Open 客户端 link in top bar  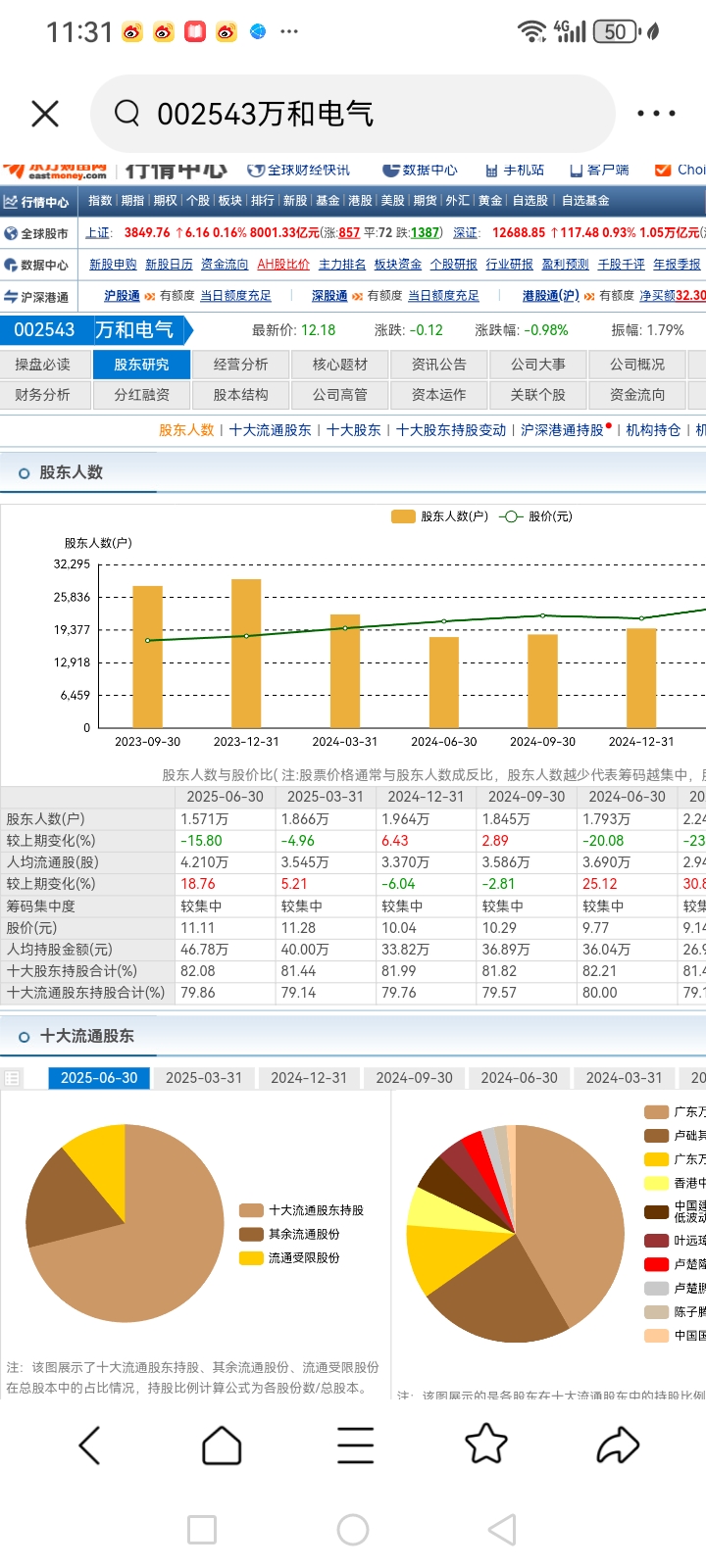tap(599, 170)
